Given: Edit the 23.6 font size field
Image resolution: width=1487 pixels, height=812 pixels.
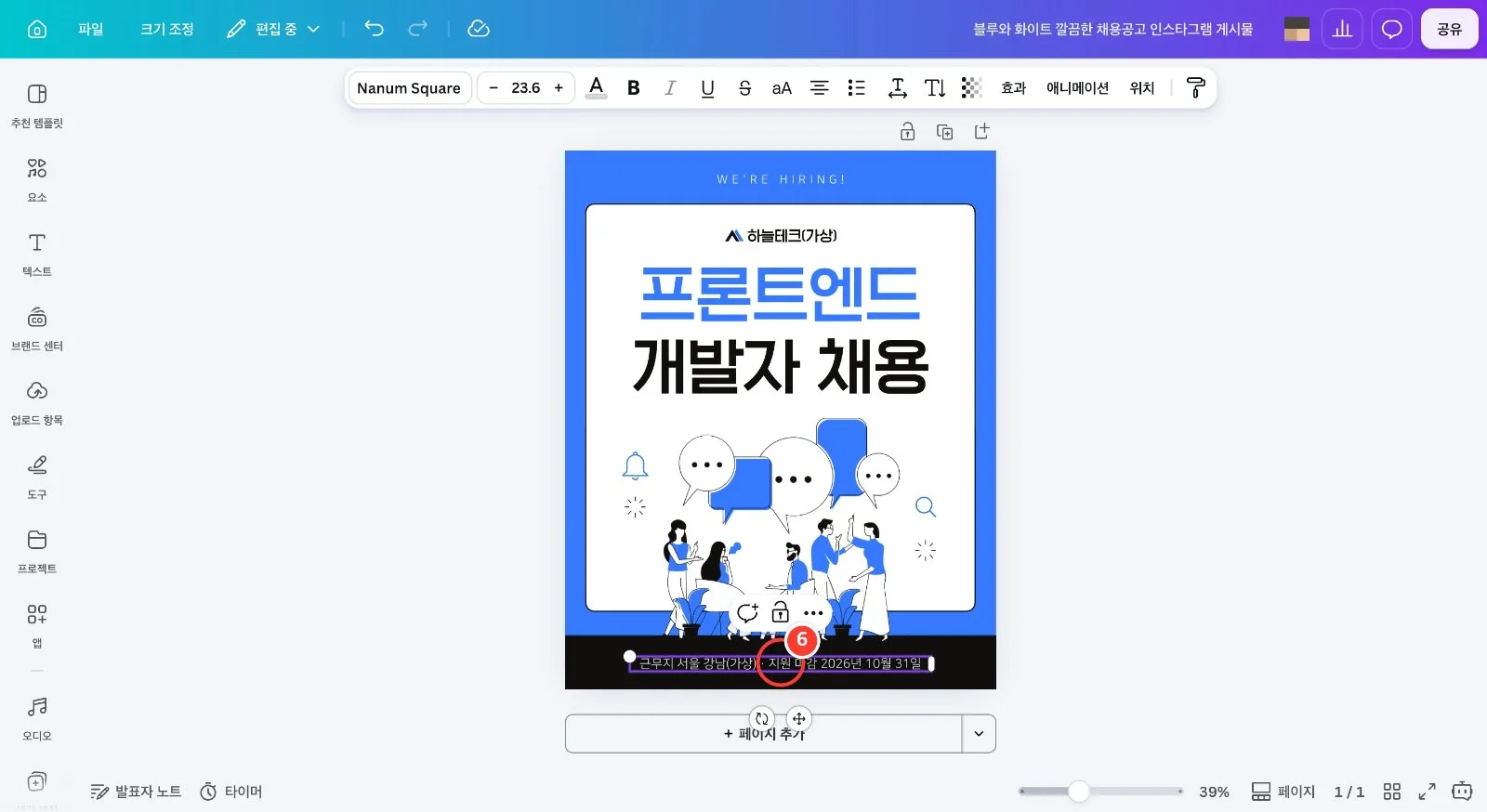Looking at the screenshot, I should pos(526,88).
